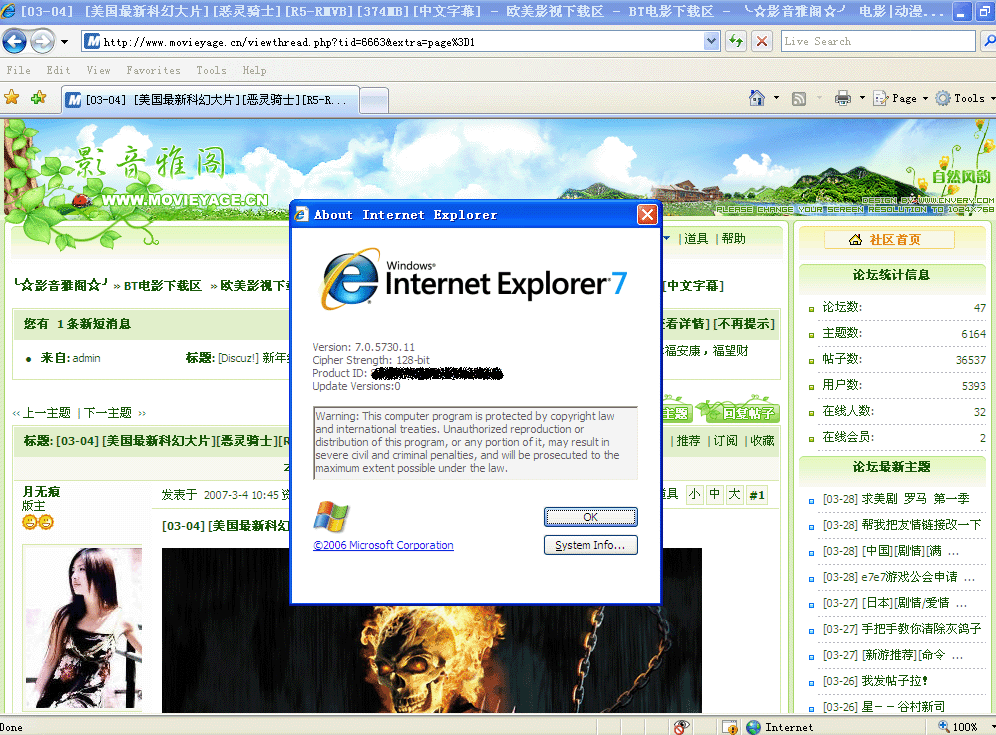Open the View menu
996x735 pixels.
click(x=98, y=71)
